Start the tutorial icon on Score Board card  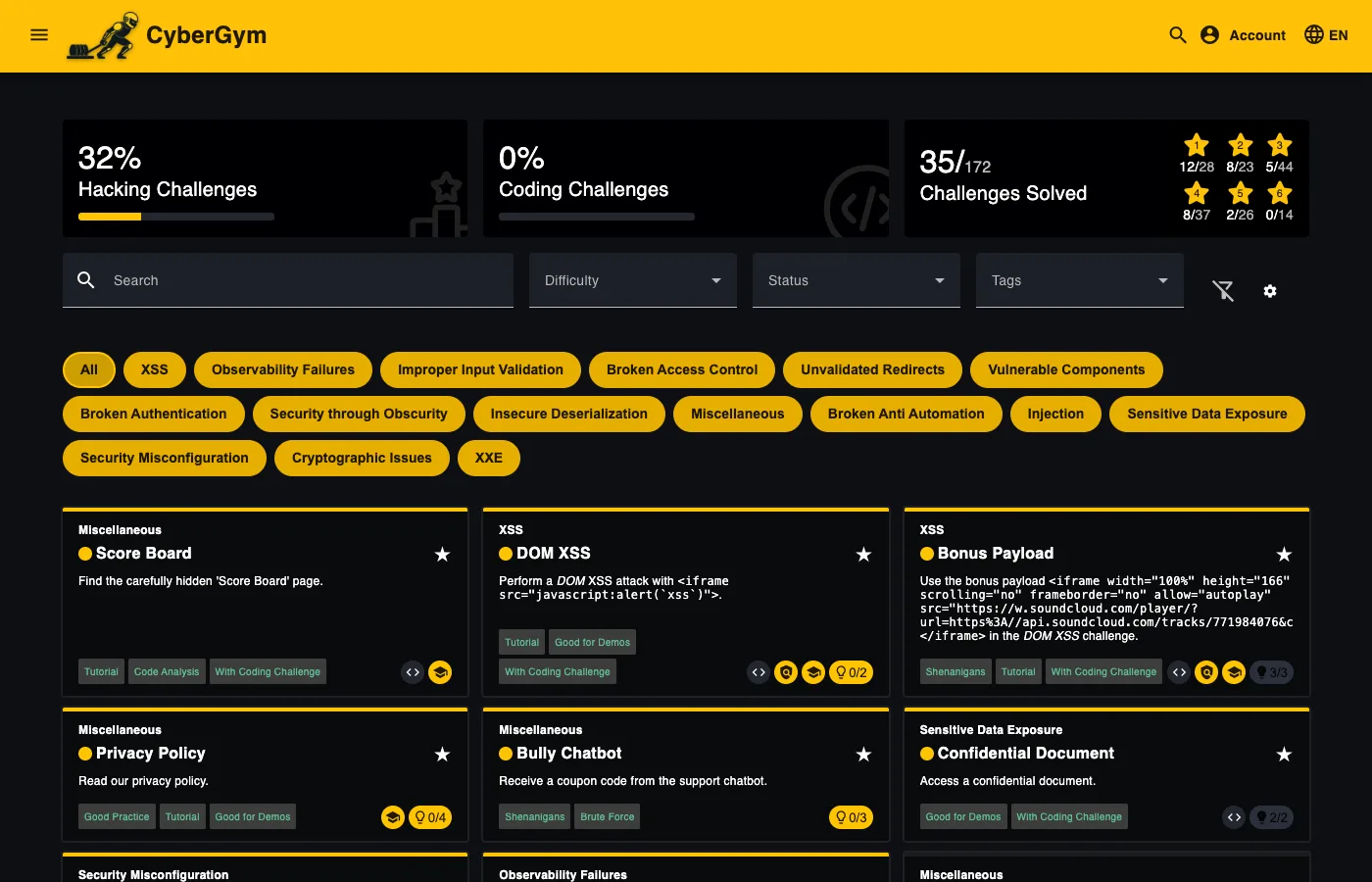pos(440,672)
